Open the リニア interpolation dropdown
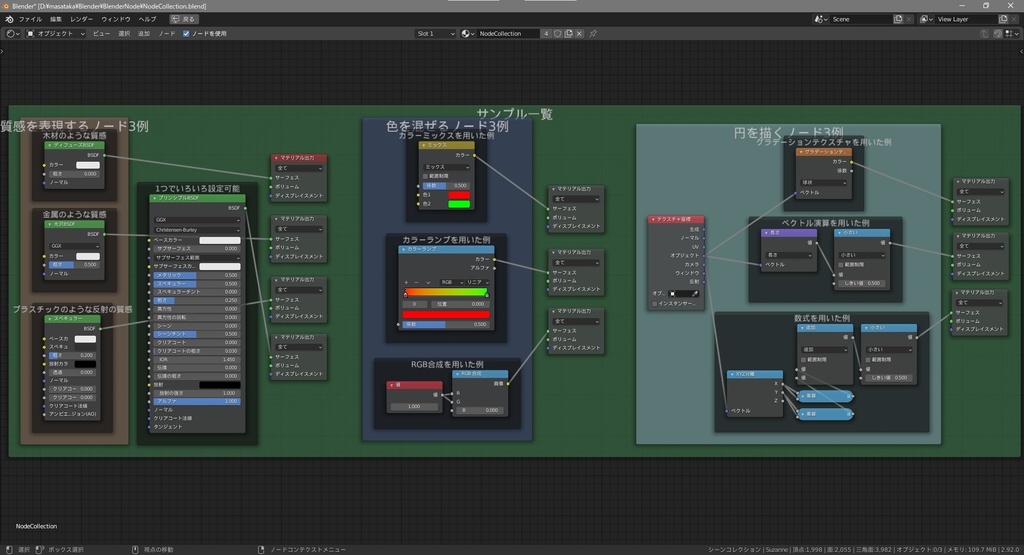 [x=477, y=282]
